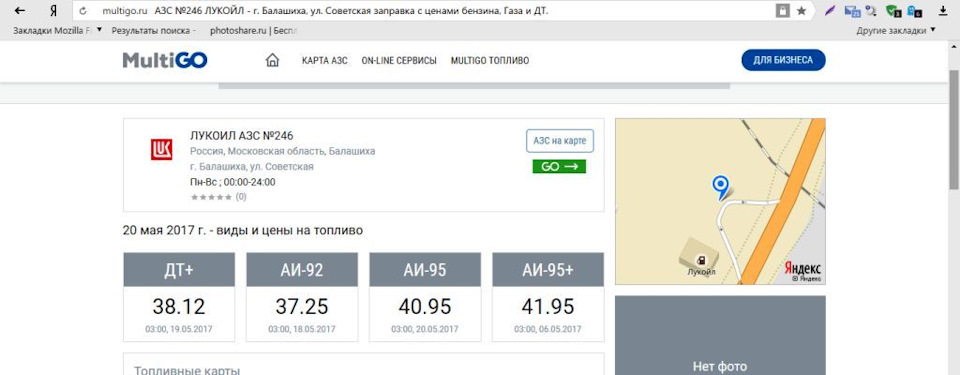
Task: Click the price value 40.95
Action: click(425, 306)
